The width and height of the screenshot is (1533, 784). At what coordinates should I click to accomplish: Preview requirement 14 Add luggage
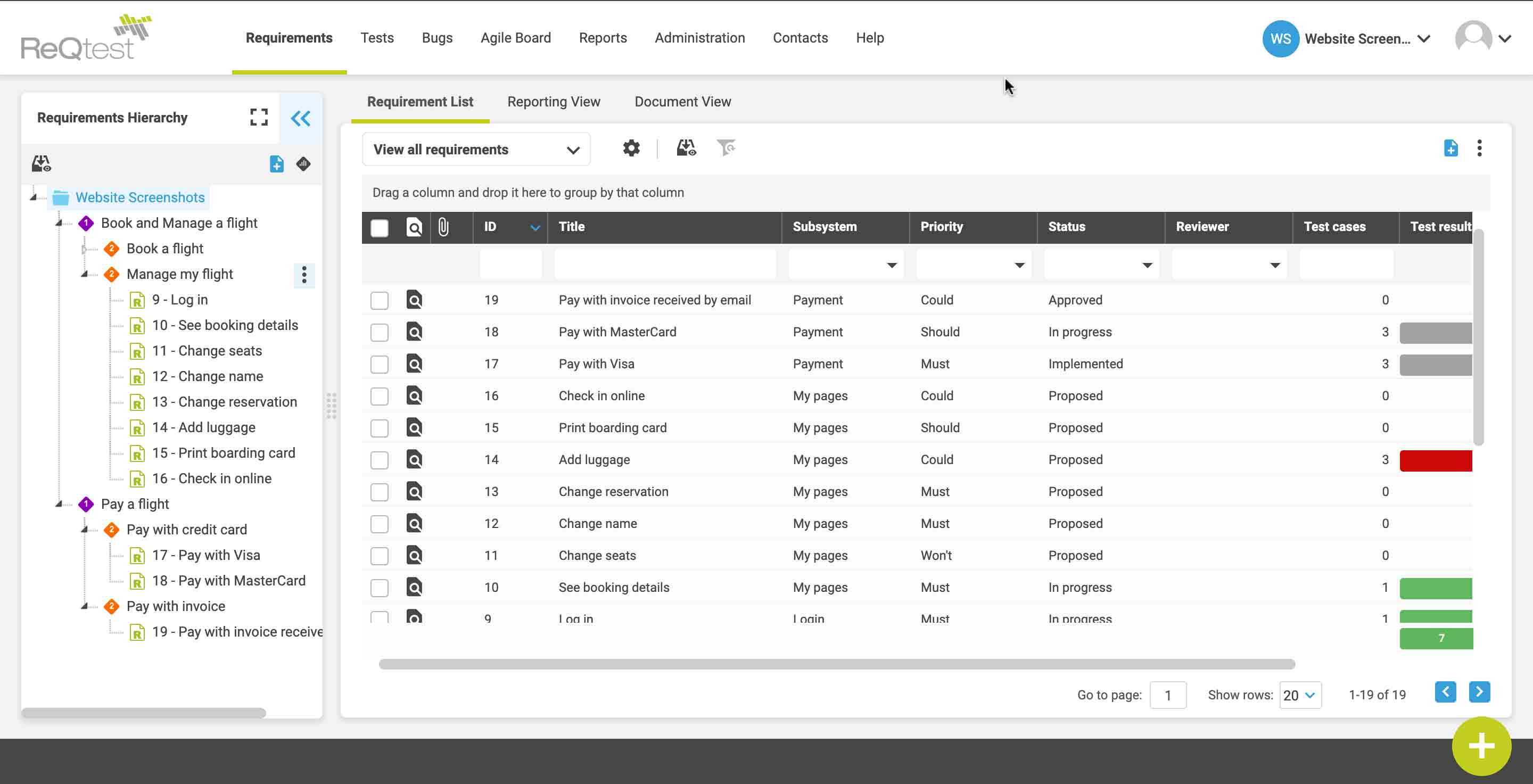click(x=414, y=459)
